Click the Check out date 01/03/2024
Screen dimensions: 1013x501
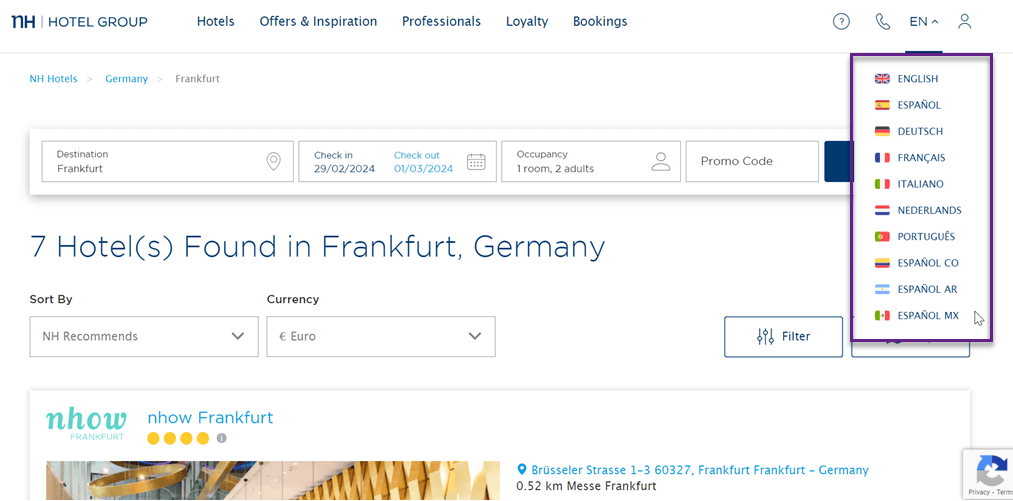click(423, 162)
